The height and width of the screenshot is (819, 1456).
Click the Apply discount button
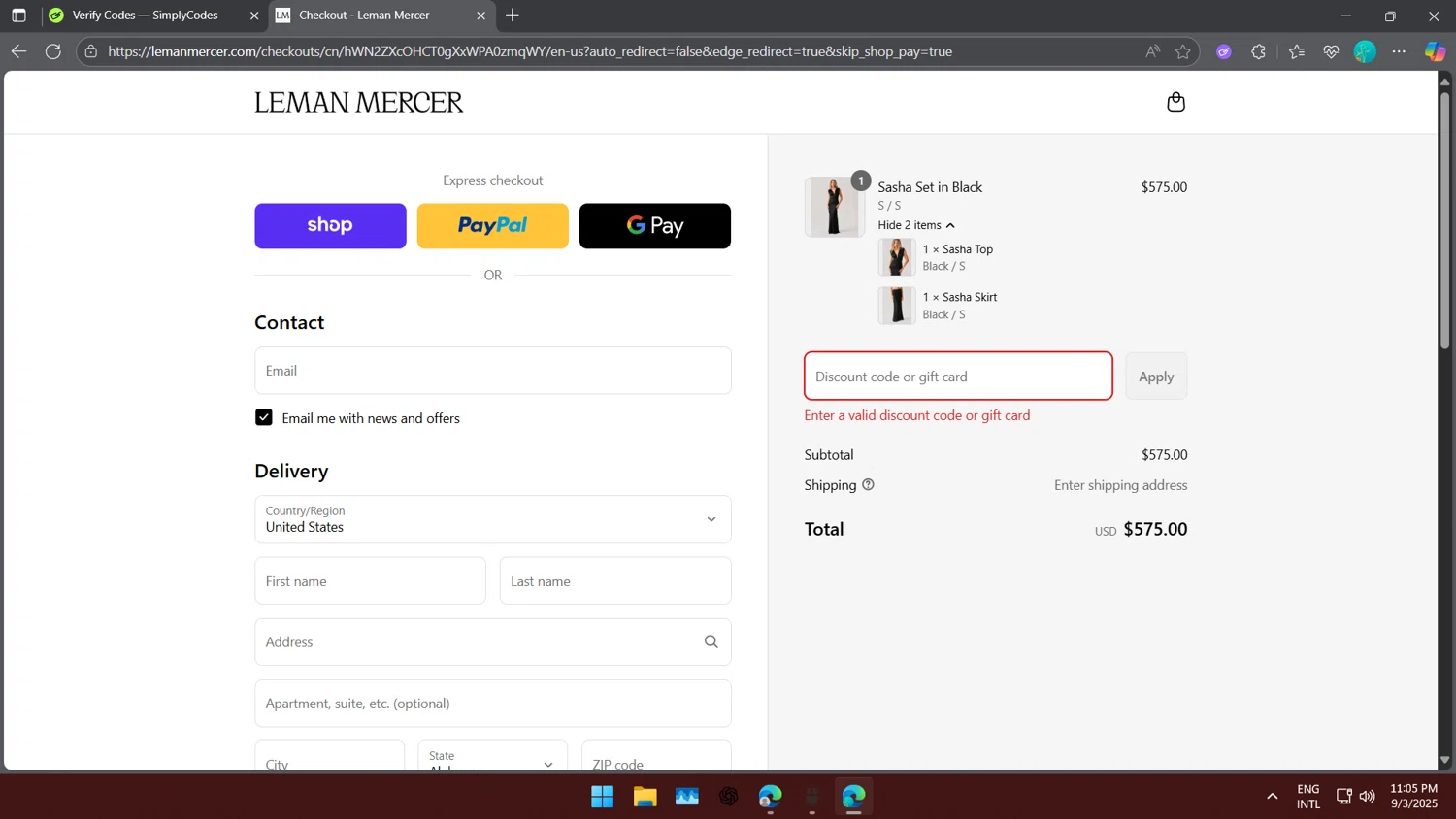coord(1156,377)
